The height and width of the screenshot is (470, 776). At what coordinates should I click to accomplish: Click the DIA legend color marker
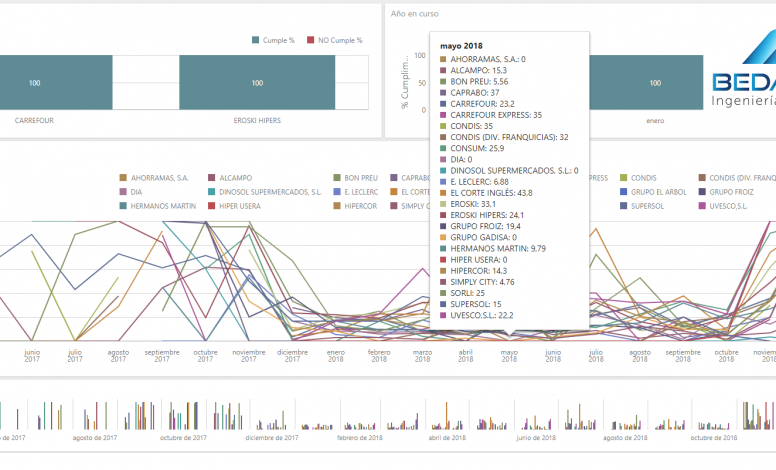coord(123,191)
